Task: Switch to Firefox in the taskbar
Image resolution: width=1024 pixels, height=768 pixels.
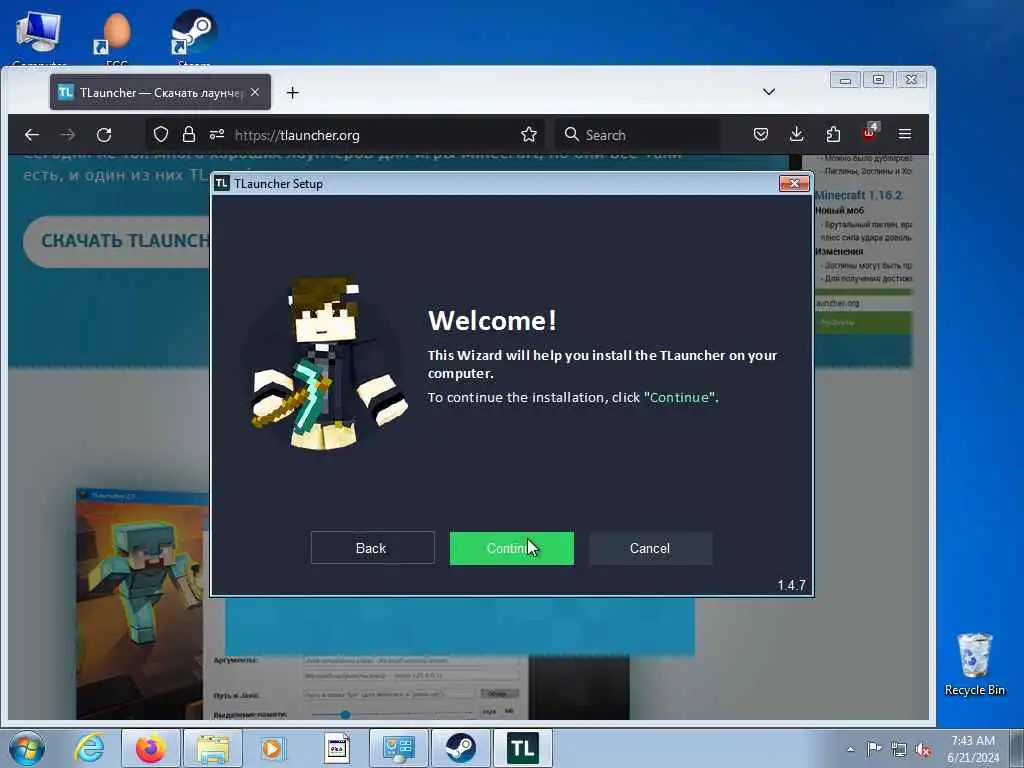Action: coord(151,748)
